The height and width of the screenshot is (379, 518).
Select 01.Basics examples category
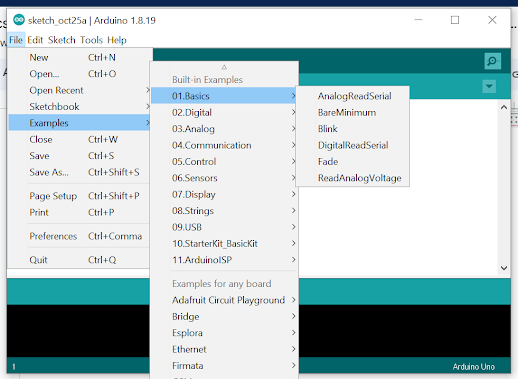click(224, 96)
